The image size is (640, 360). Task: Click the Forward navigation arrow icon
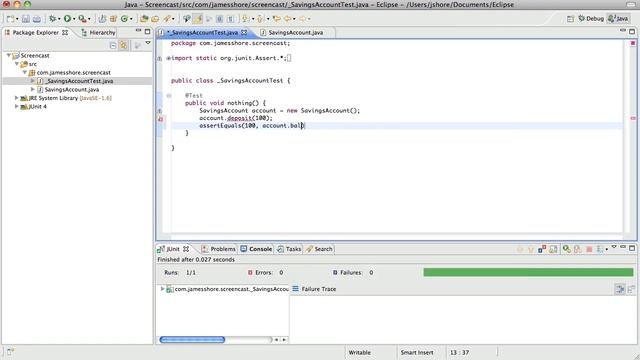tap(302, 19)
